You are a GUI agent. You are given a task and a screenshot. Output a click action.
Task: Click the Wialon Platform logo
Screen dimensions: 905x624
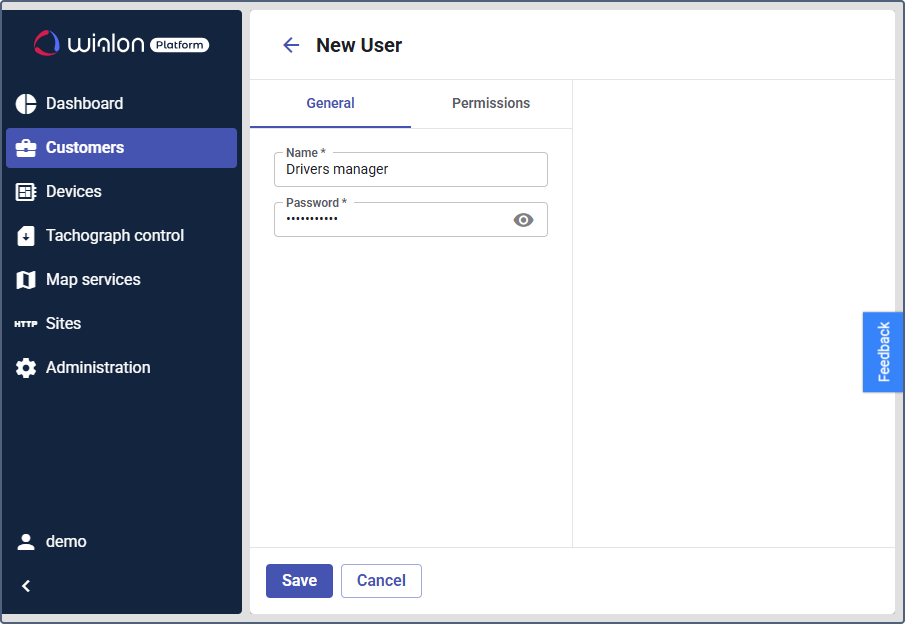121,43
